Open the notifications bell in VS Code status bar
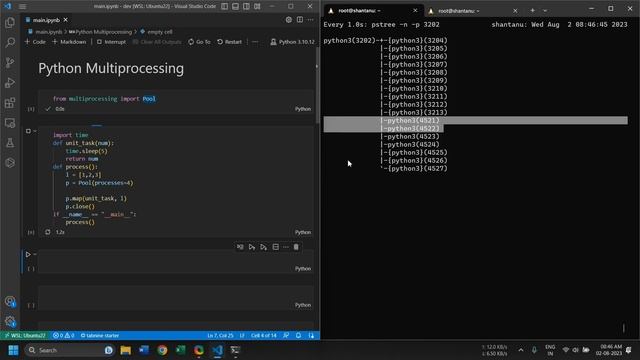 coord(298,336)
